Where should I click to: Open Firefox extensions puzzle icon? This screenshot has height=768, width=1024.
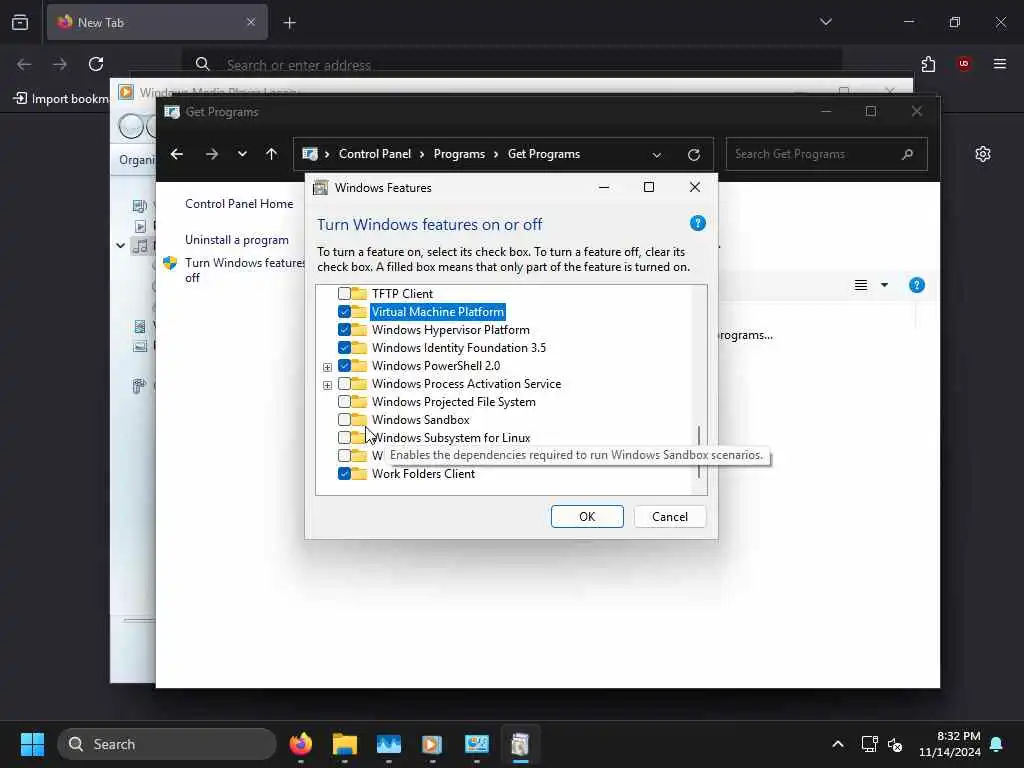928,64
